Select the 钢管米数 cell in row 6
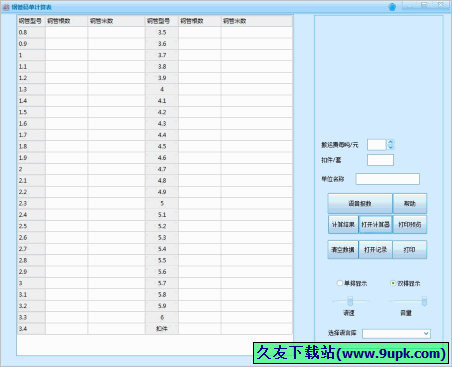Image resolution: width=452 pixels, height=367 pixels. coord(257,317)
